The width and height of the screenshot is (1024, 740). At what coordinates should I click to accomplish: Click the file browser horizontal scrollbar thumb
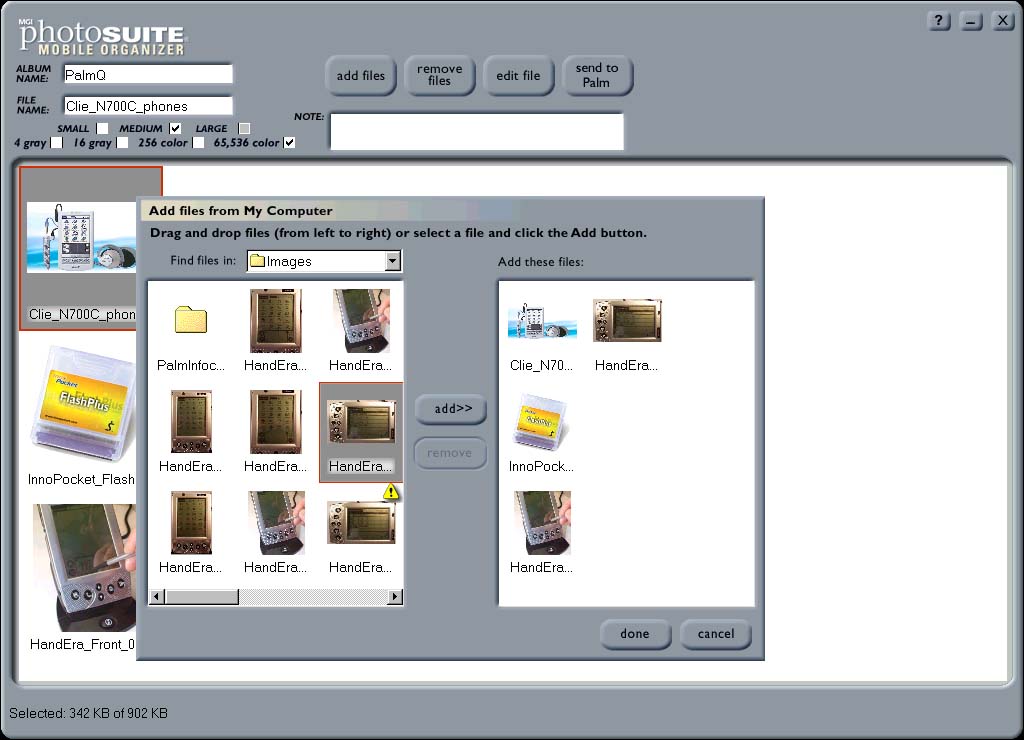click(x=202, y=596)
